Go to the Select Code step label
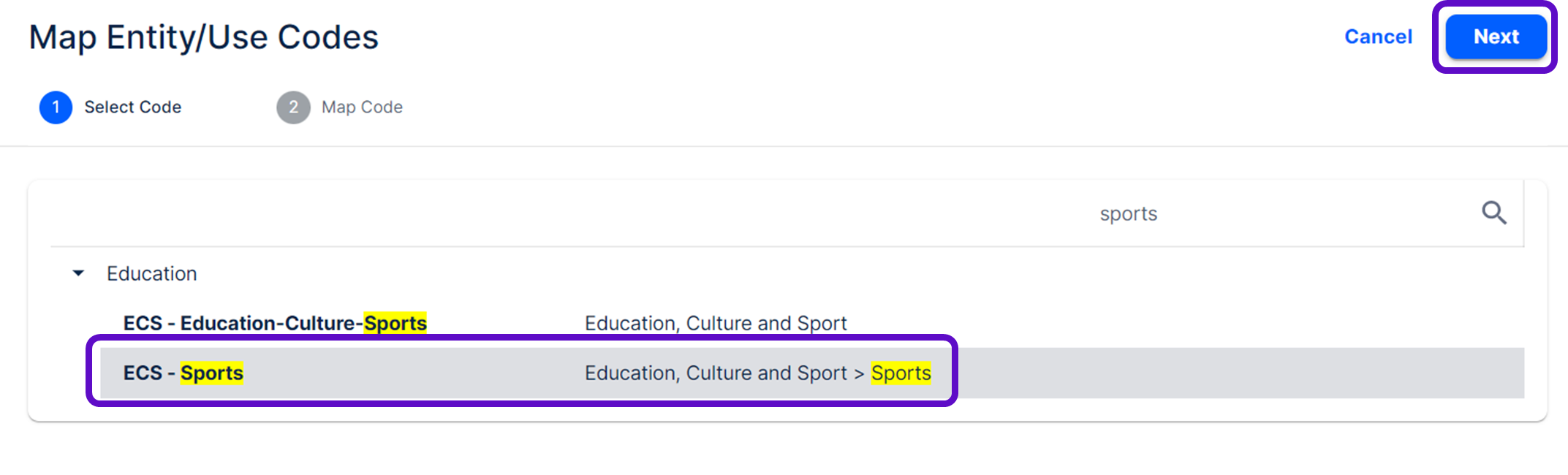1568x475 pixels. click(x=132, y=107)
